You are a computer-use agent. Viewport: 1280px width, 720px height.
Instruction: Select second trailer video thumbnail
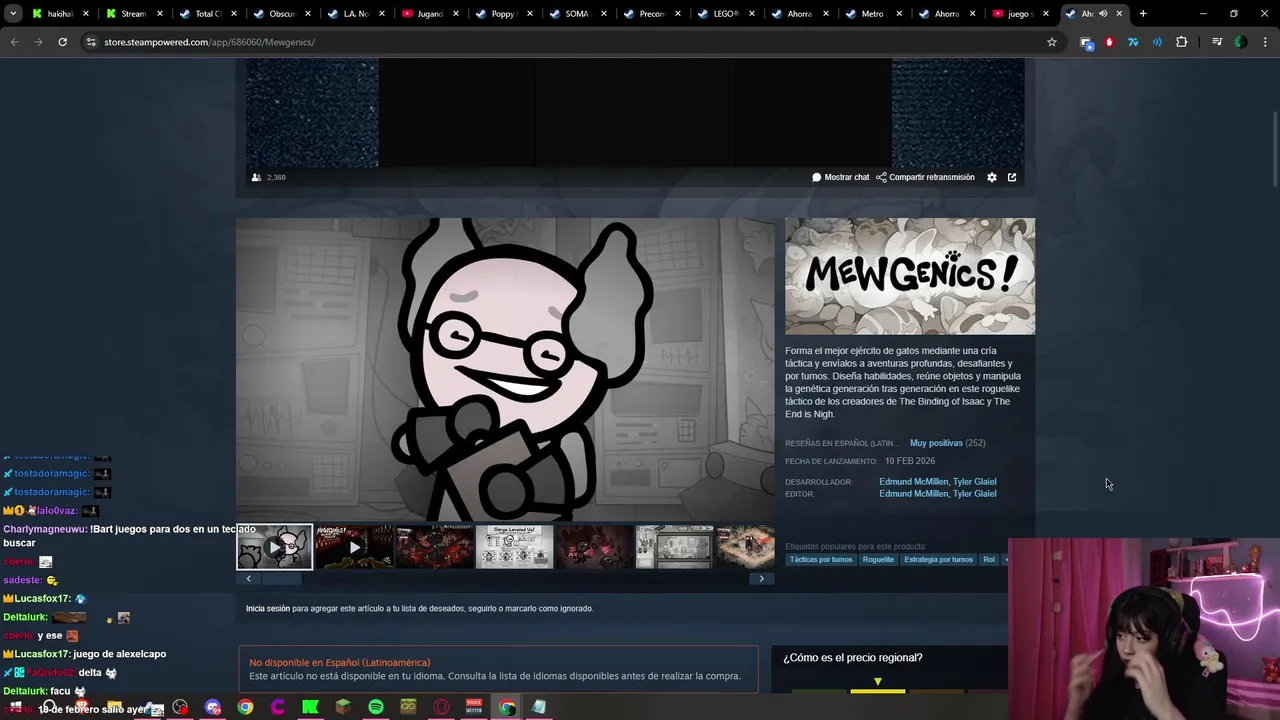tap(354, 547)
